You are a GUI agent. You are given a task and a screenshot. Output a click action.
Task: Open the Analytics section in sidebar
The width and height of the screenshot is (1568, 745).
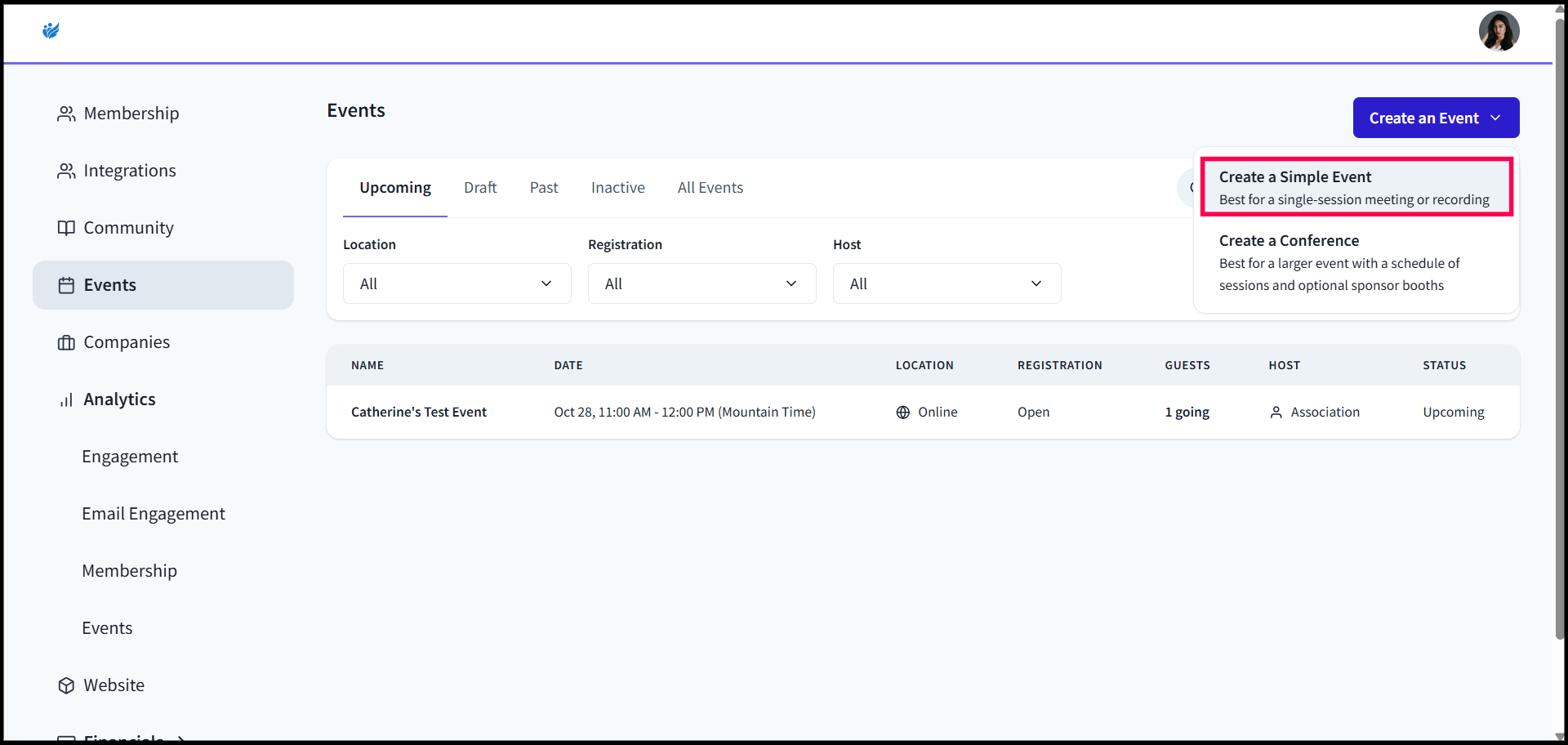[163, 399]
